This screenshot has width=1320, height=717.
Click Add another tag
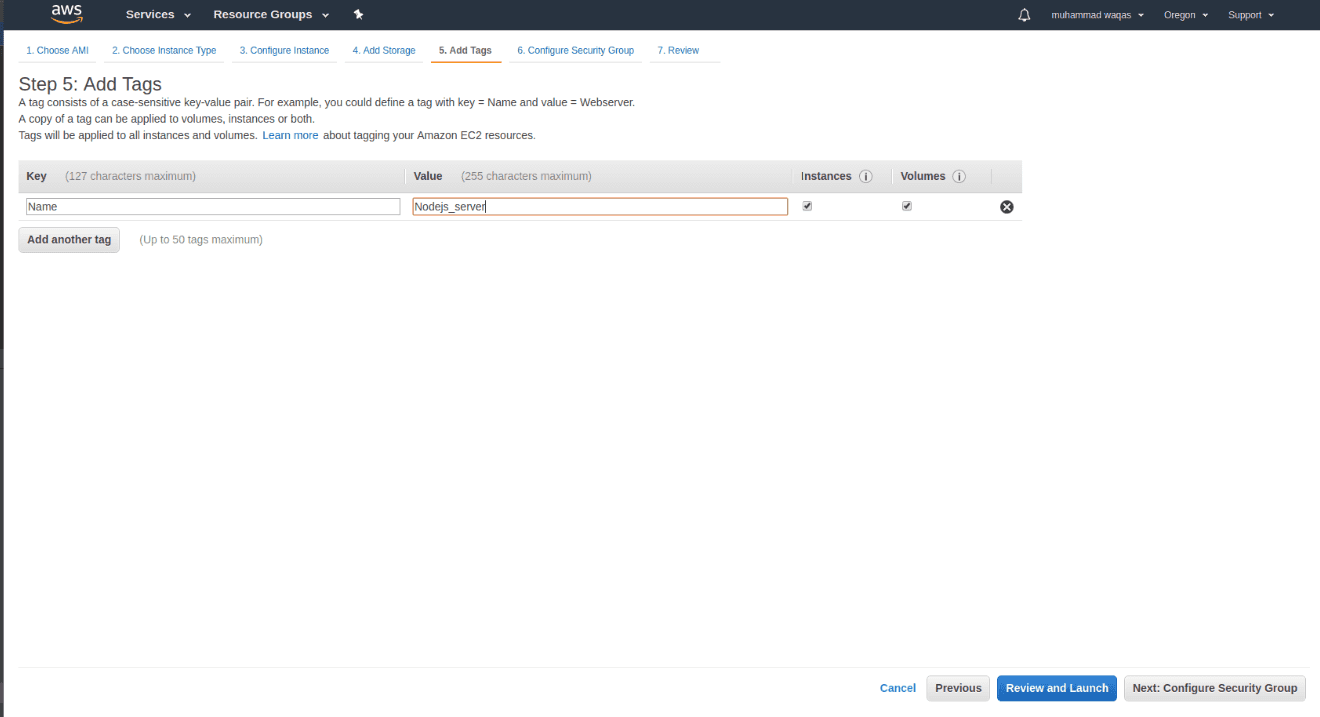click(x=68, y=239)
